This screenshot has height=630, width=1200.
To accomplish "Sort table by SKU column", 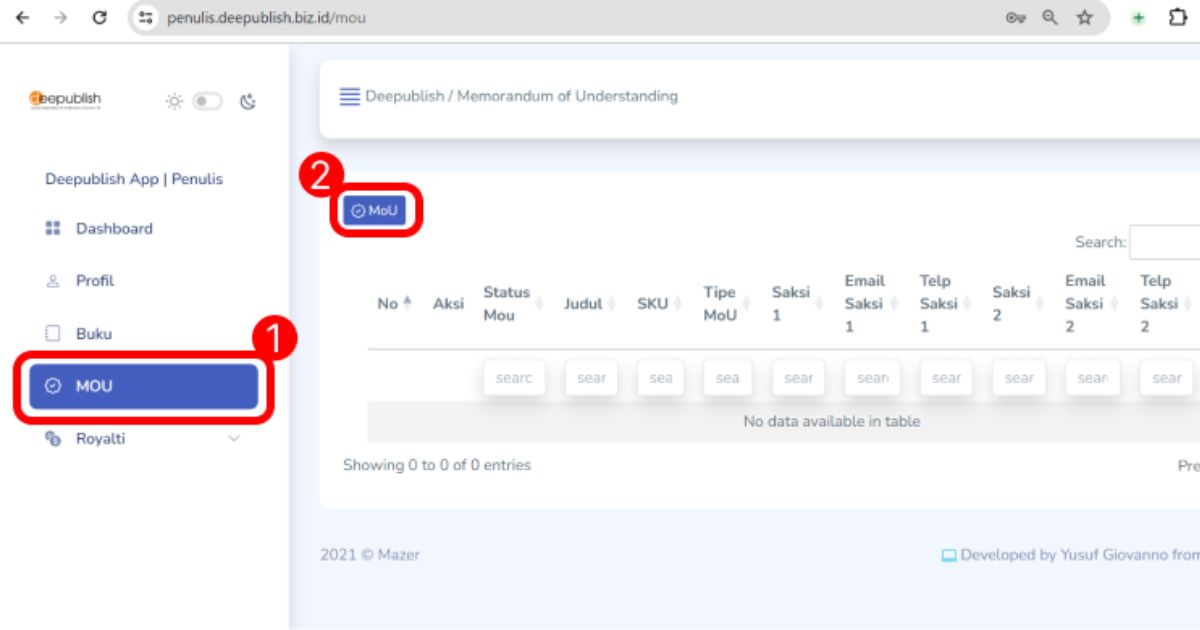I will click(x=660, y=304).
